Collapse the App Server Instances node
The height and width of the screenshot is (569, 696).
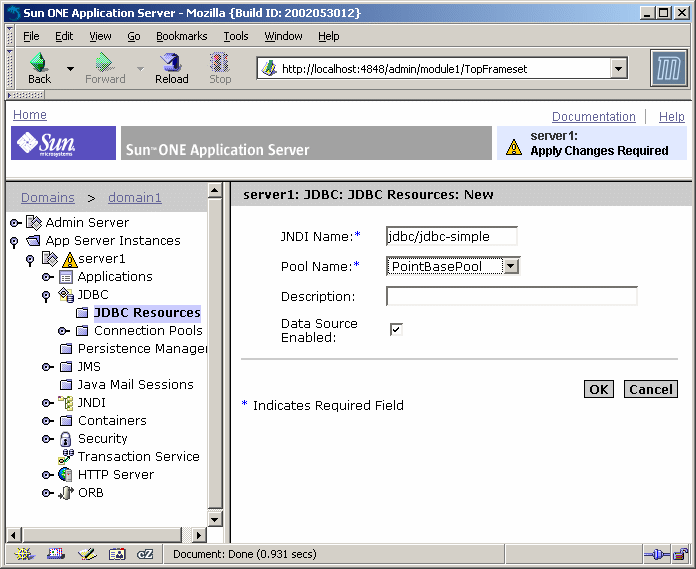click(x=14, y=242)
